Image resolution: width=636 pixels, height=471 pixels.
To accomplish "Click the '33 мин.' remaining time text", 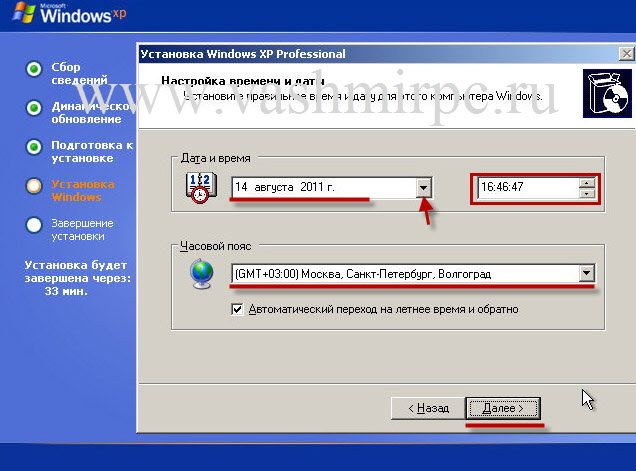I will (x=66, y=291).
